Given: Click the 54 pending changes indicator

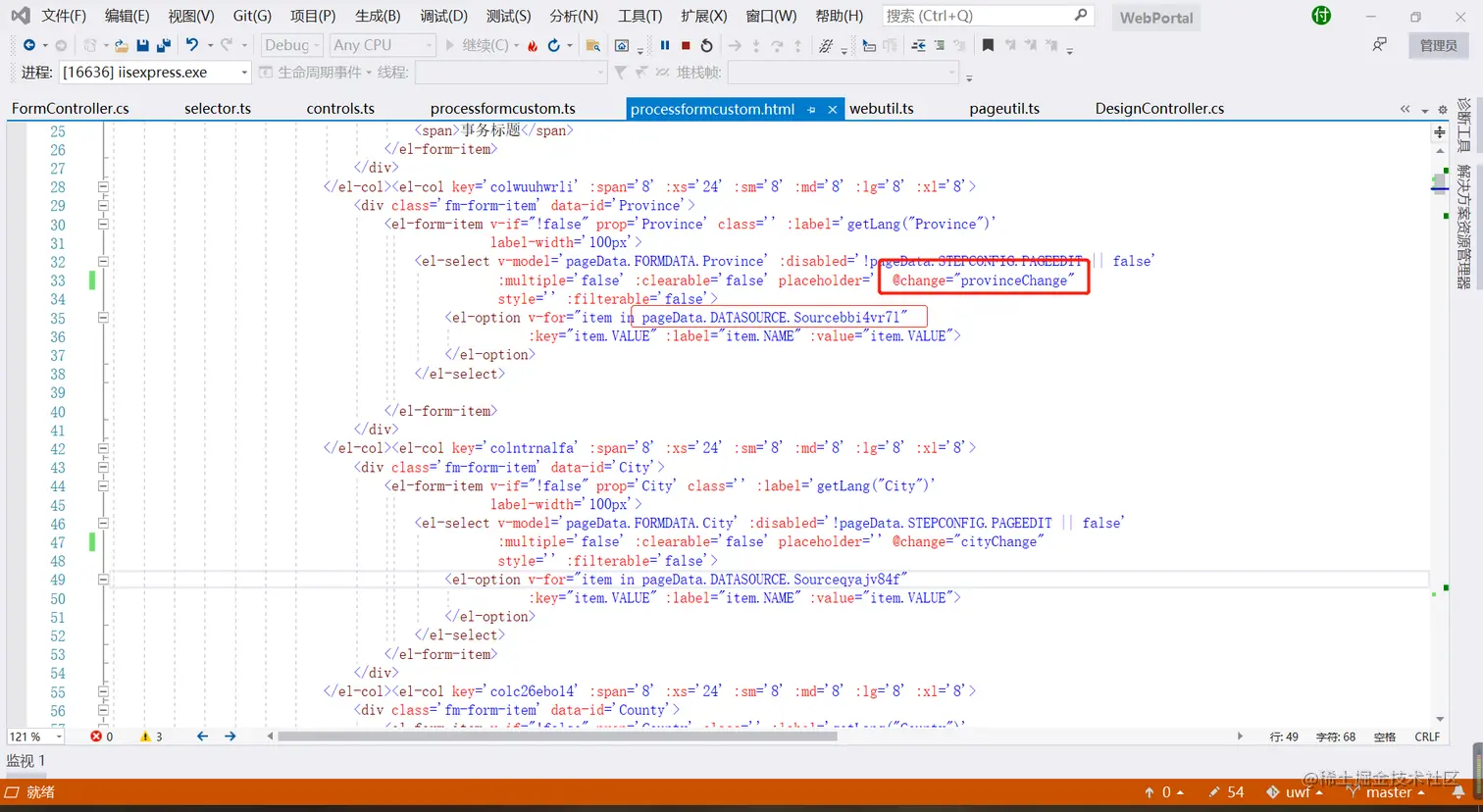Looking at the screenshot, I should click(1226, 792).
